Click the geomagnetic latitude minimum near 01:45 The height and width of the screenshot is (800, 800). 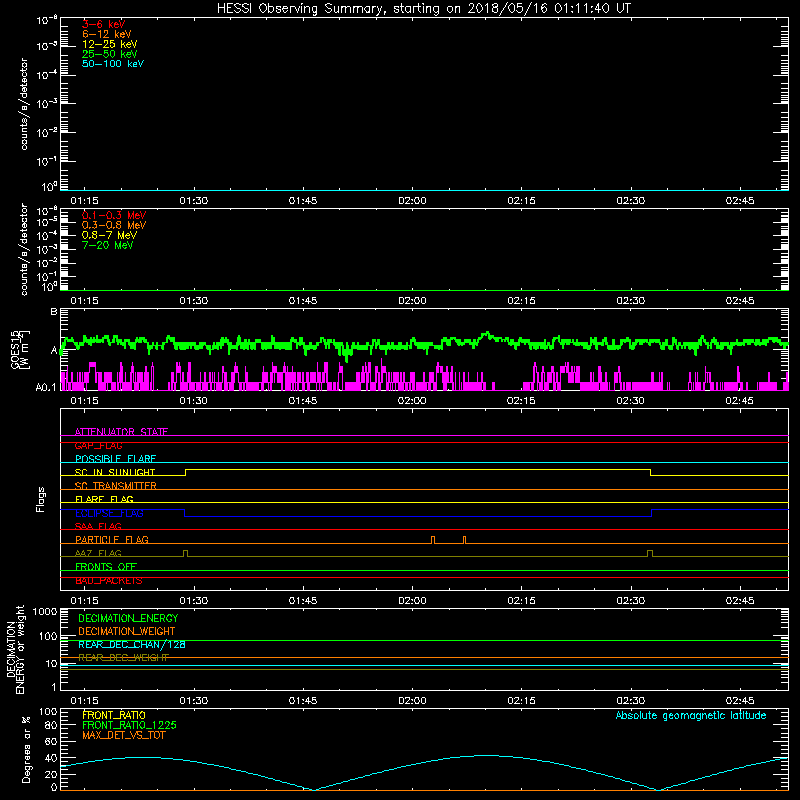pyautogui.click(x=313, y=789)
